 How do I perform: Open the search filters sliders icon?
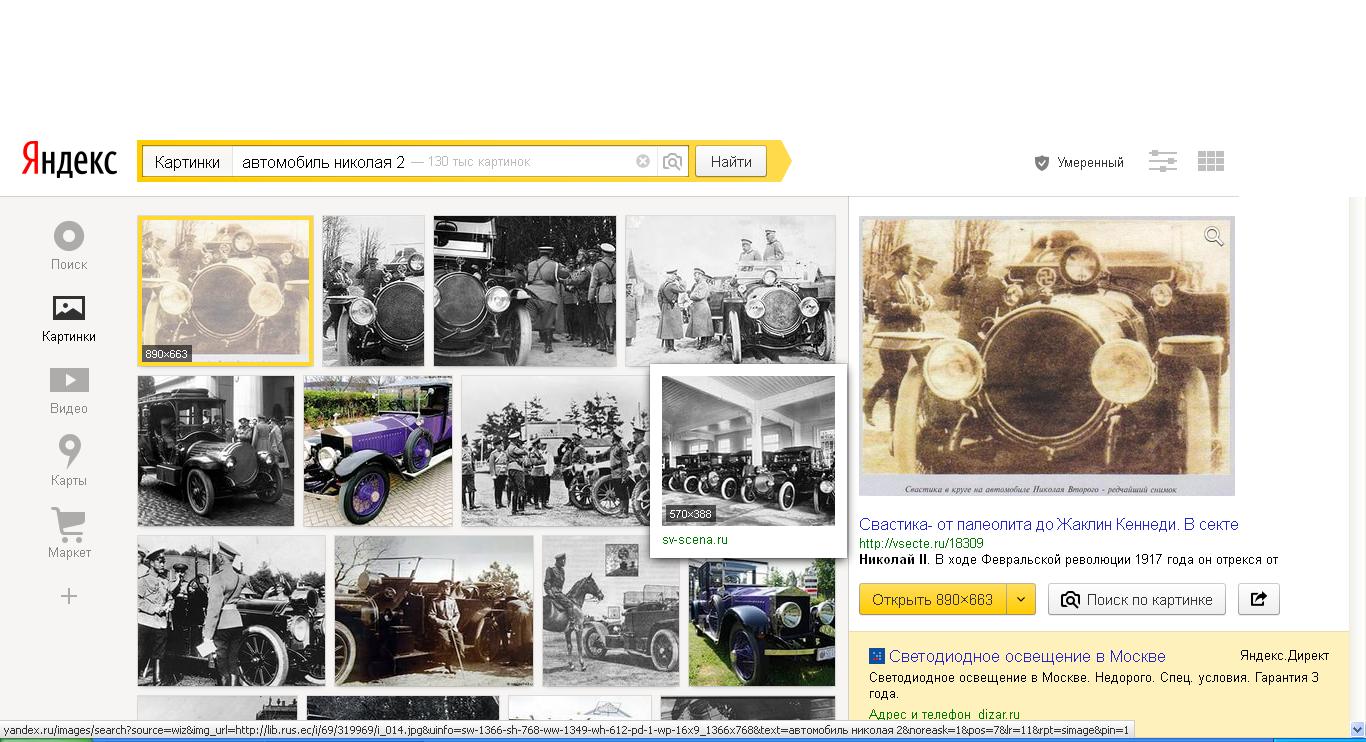(1162, 161)
